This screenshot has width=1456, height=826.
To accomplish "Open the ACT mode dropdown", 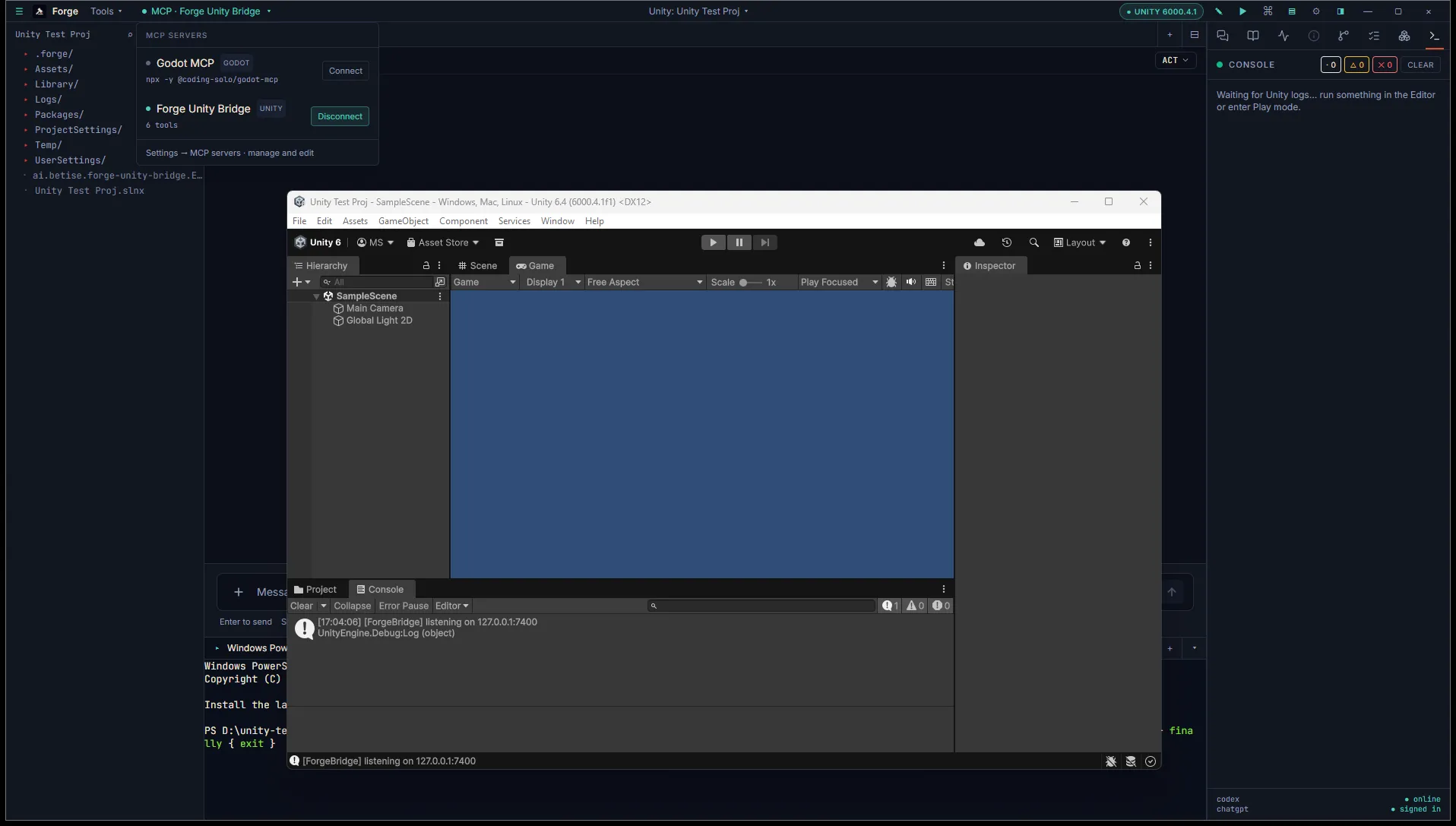I will (1175, 60).
